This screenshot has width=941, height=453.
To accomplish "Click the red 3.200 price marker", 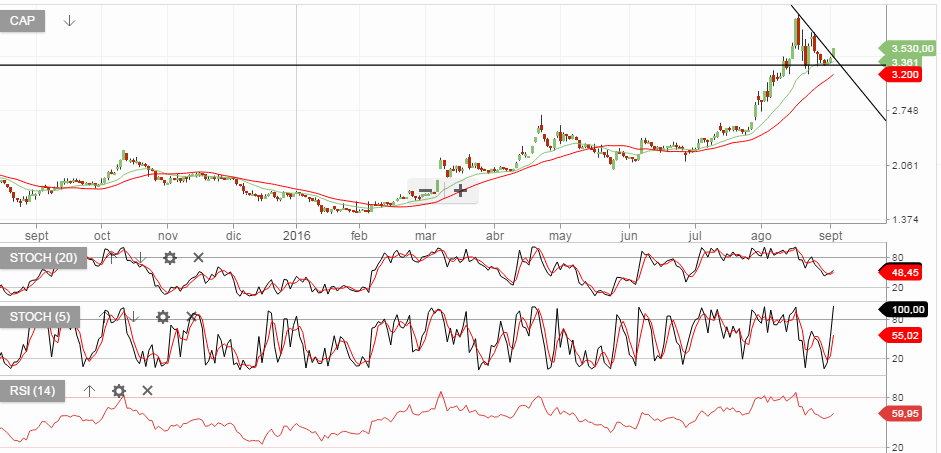I will pyautogui.click(x=904, y=75).
